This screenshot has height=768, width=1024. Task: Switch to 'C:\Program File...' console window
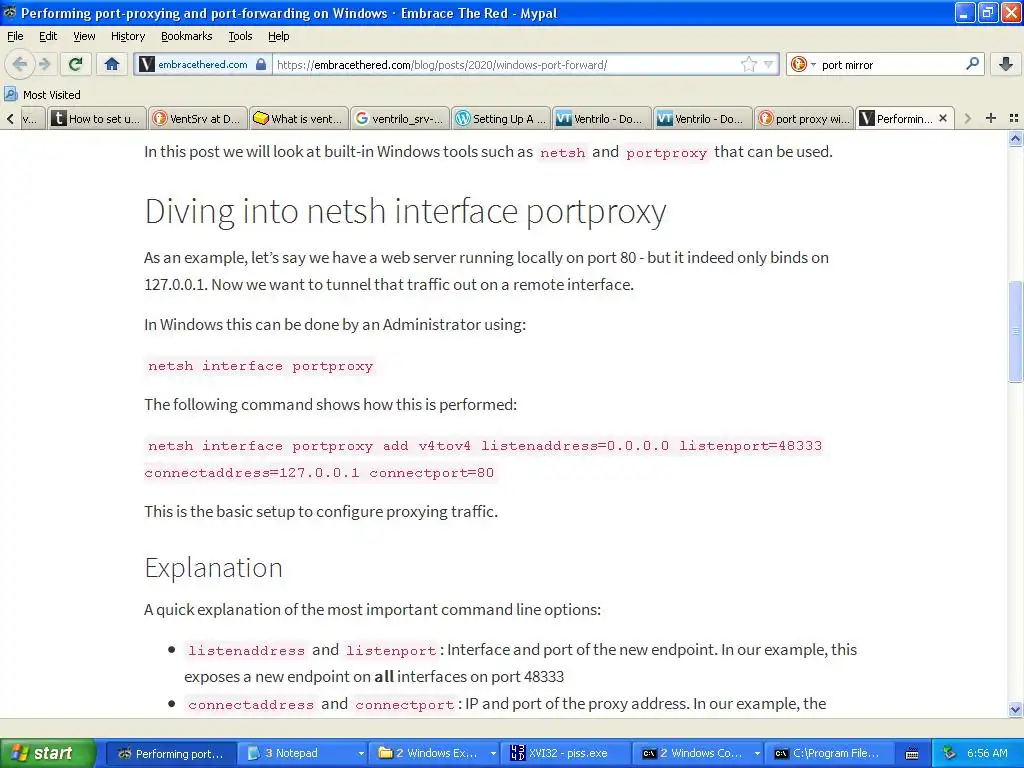coord(829,753)
